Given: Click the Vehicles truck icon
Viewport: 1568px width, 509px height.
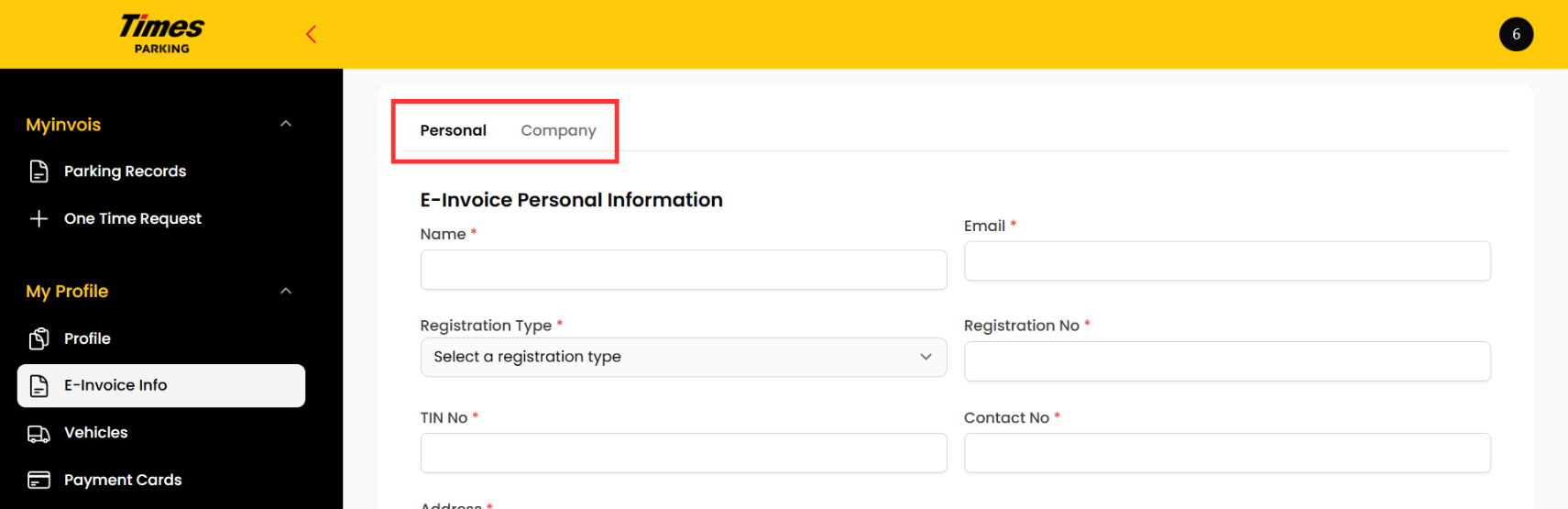Looking at the screenshot, I should click(38, 433).
